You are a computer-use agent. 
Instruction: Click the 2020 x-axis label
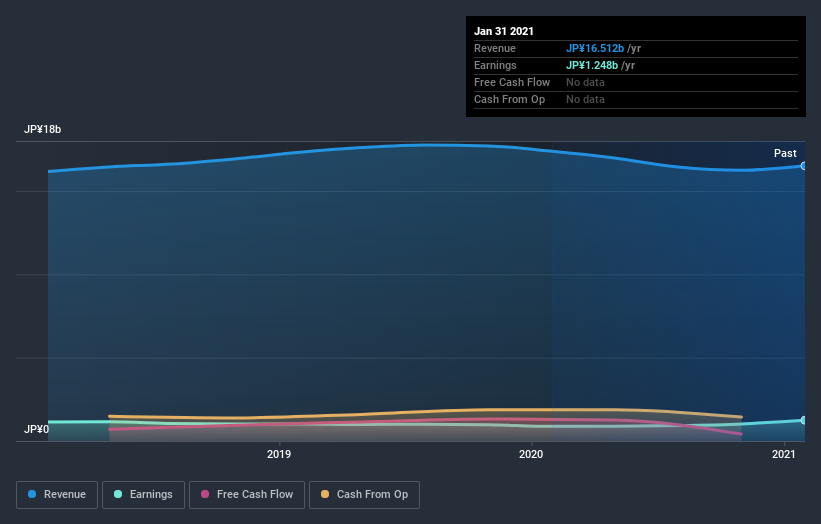(531, 454)
